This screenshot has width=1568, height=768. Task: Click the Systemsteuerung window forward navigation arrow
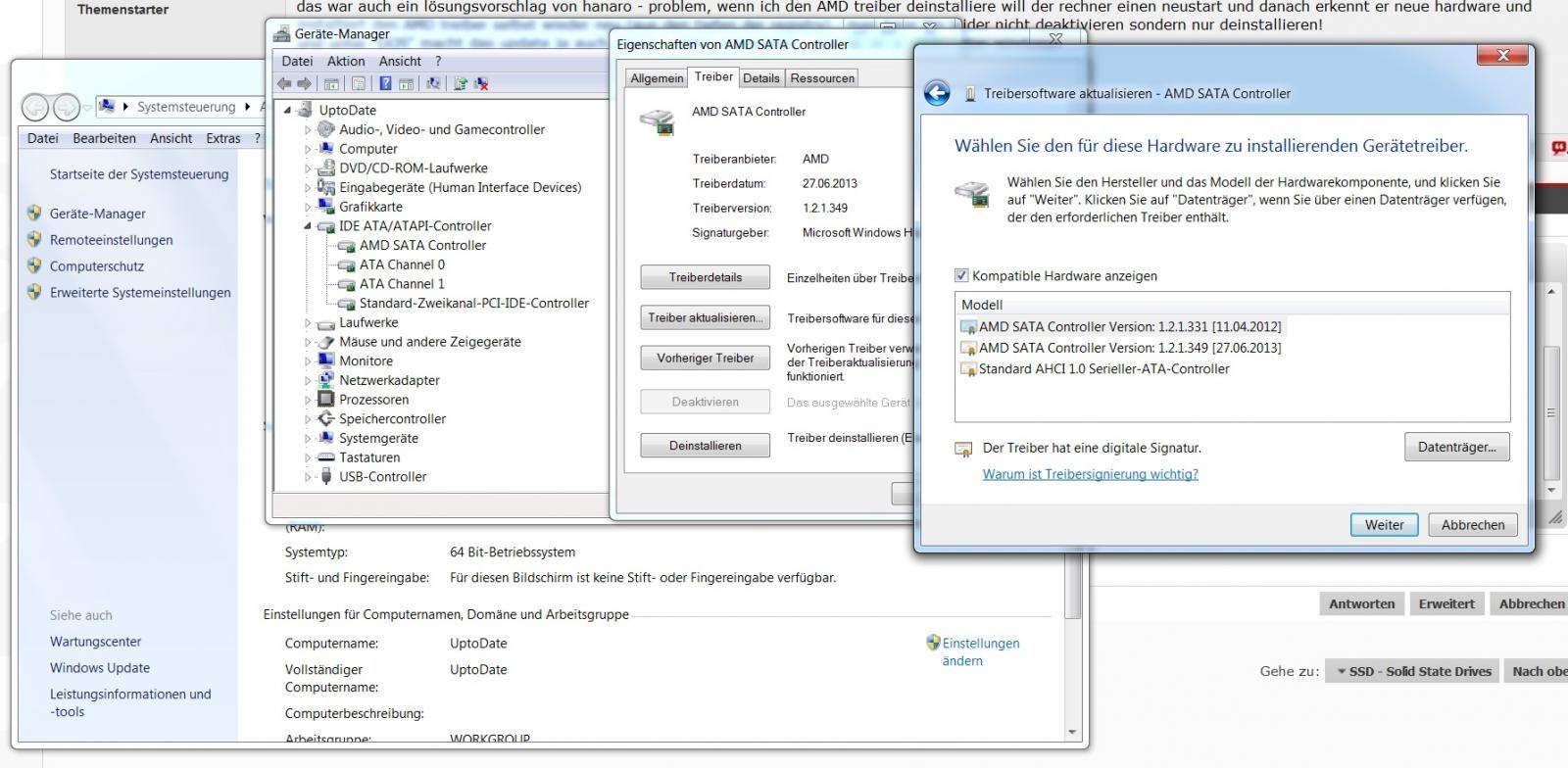click(x=66, y=106)
